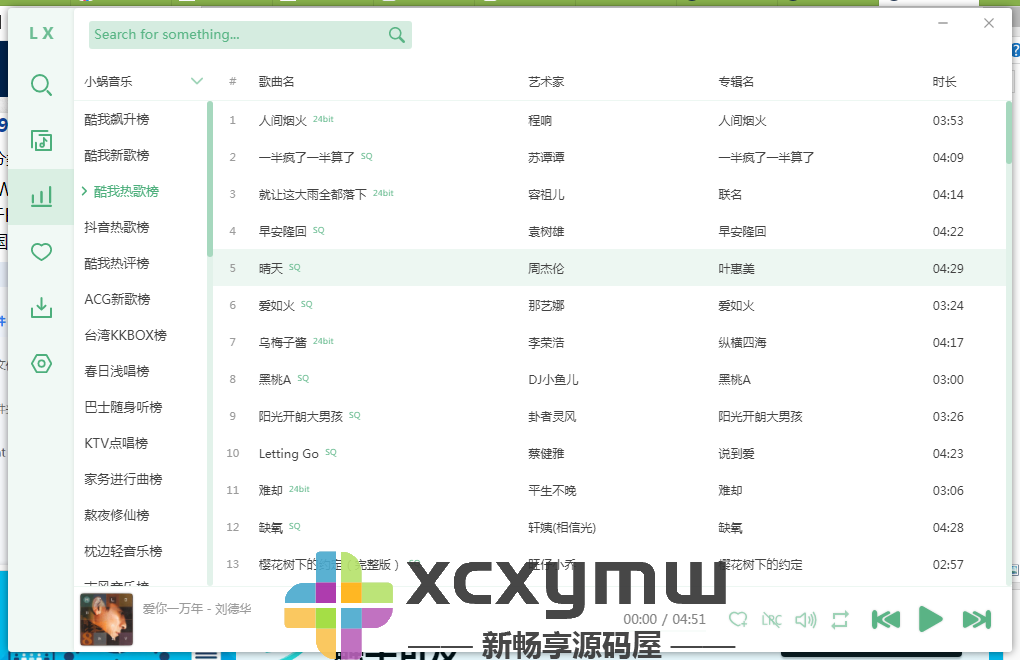Click inside the search input field
Viewport: 1020px width, 660px height.
230,34
